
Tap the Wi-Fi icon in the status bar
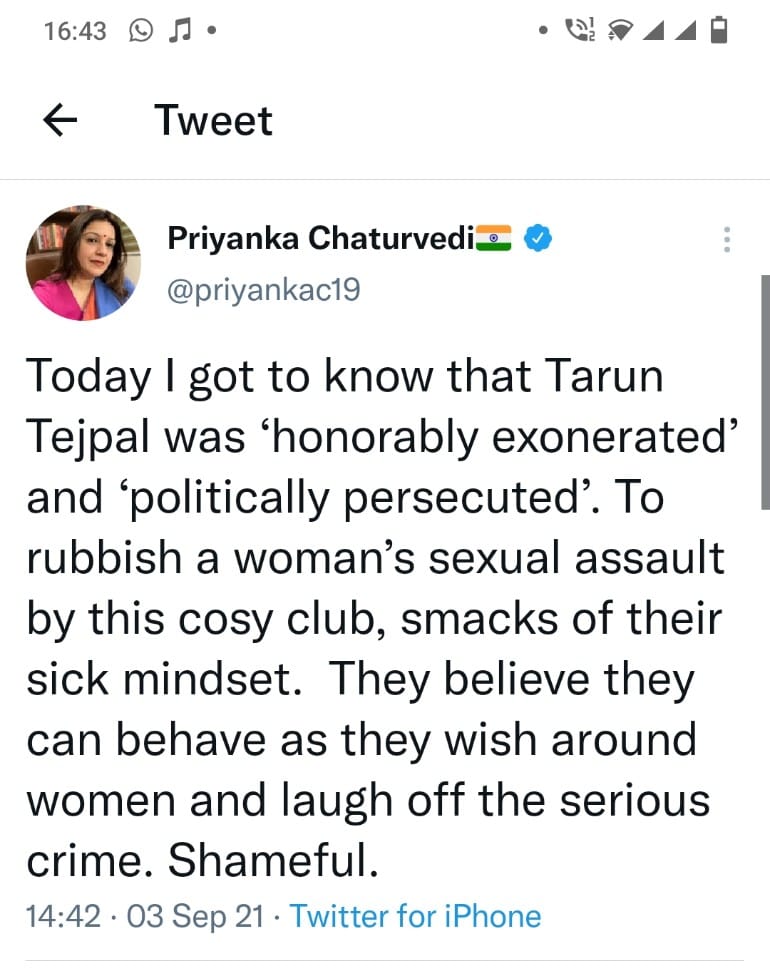[x=620, y=31]
